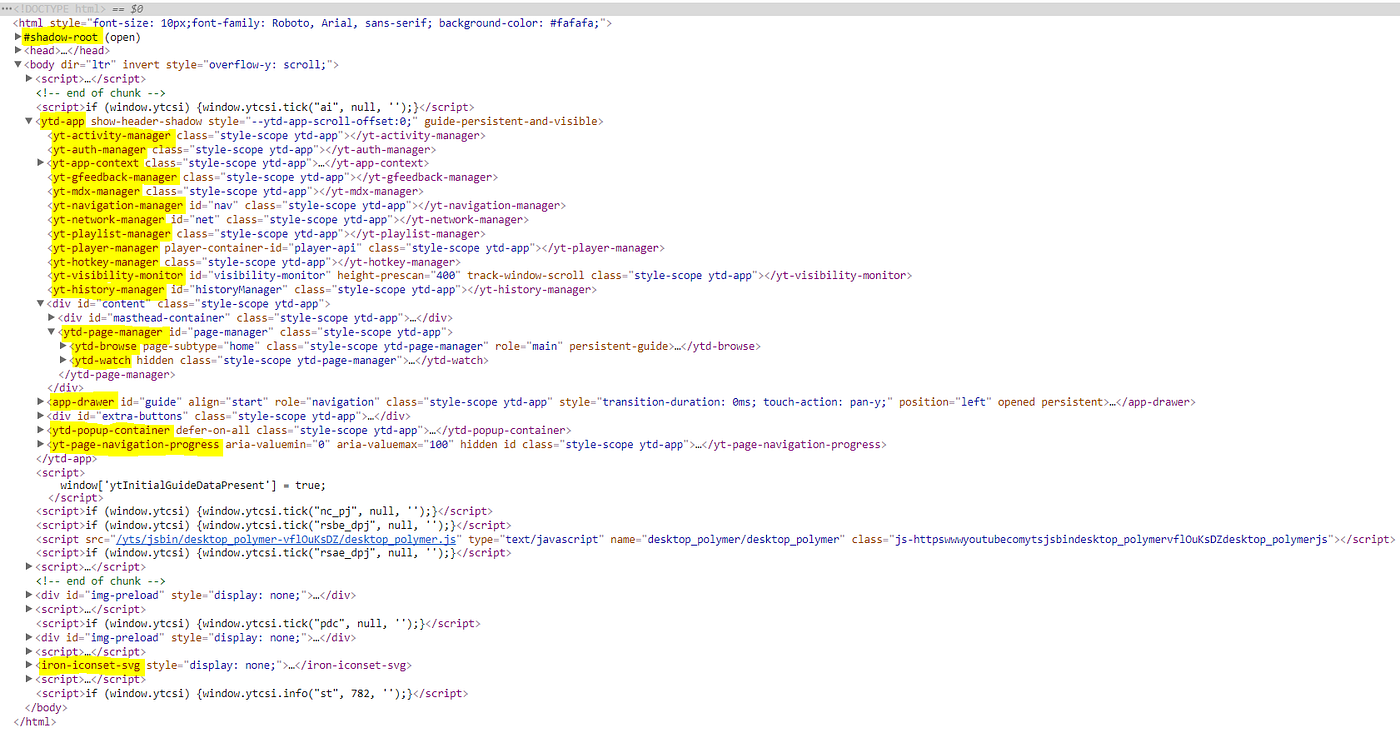
Task: Expand the masthead-container div
Action: [x=50, y=317]
